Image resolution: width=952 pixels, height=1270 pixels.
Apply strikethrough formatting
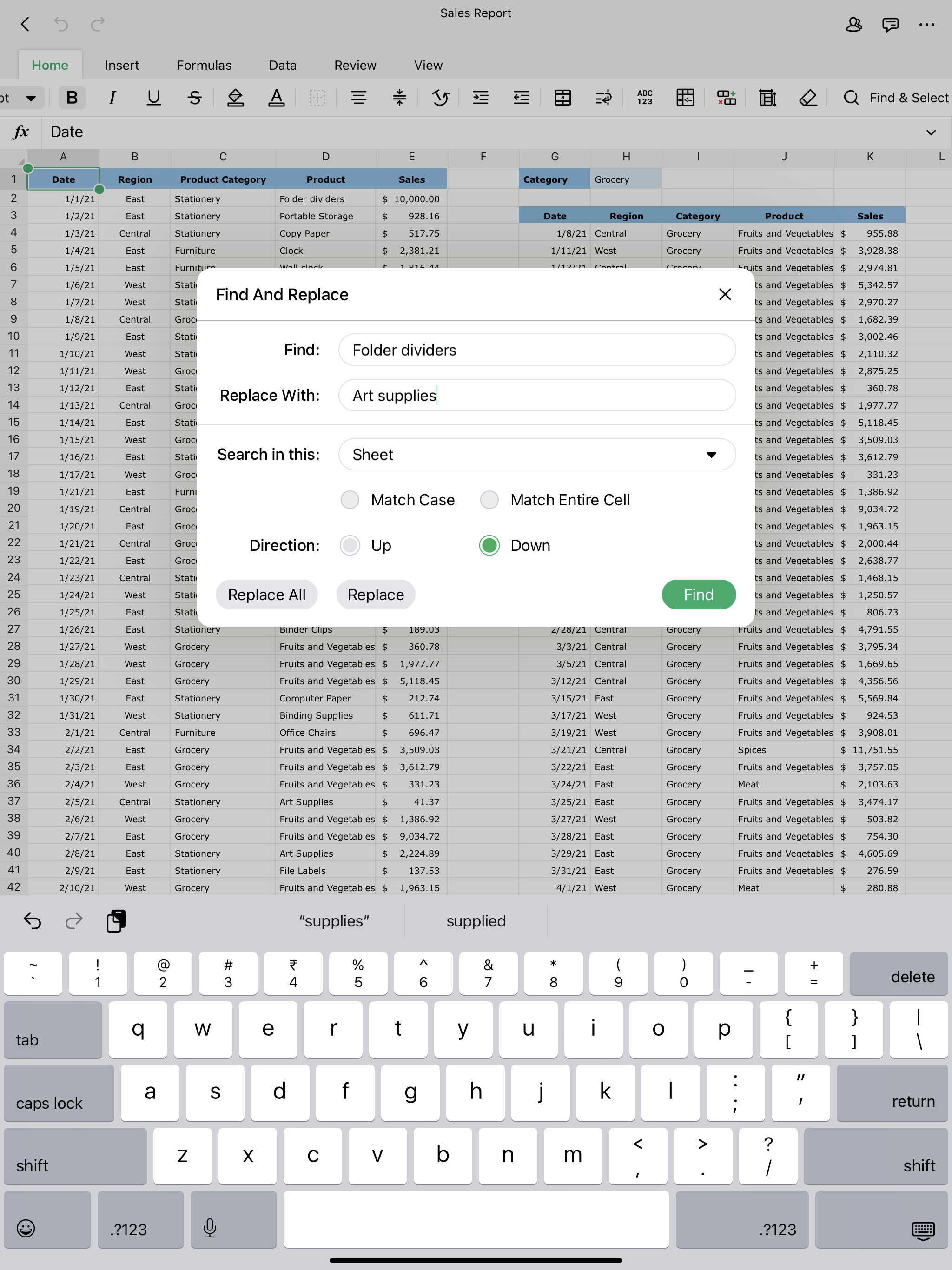195,98
